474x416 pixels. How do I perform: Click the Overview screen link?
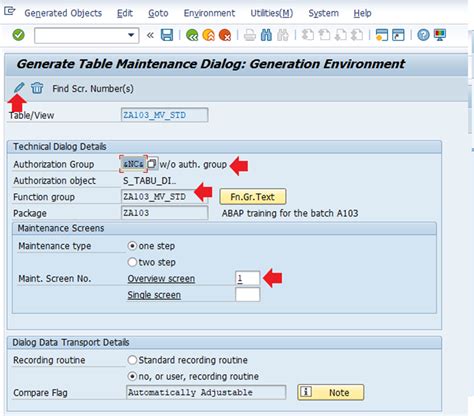point(161,279)
